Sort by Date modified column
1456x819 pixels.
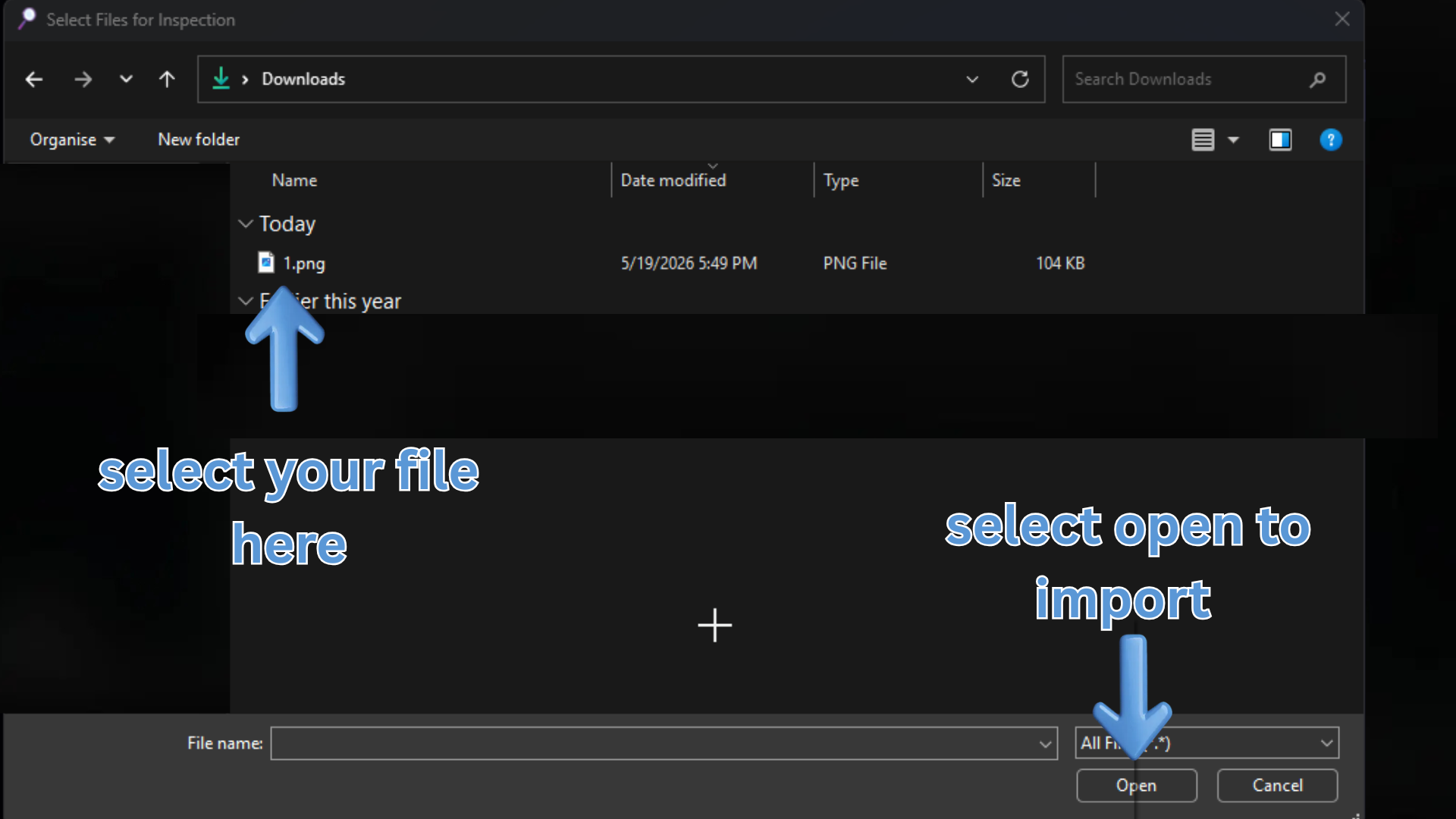pos(673,180)
